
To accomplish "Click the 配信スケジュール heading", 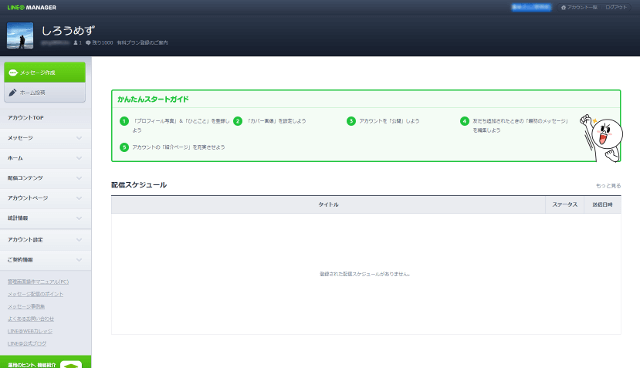I will [x=139, y=185].
